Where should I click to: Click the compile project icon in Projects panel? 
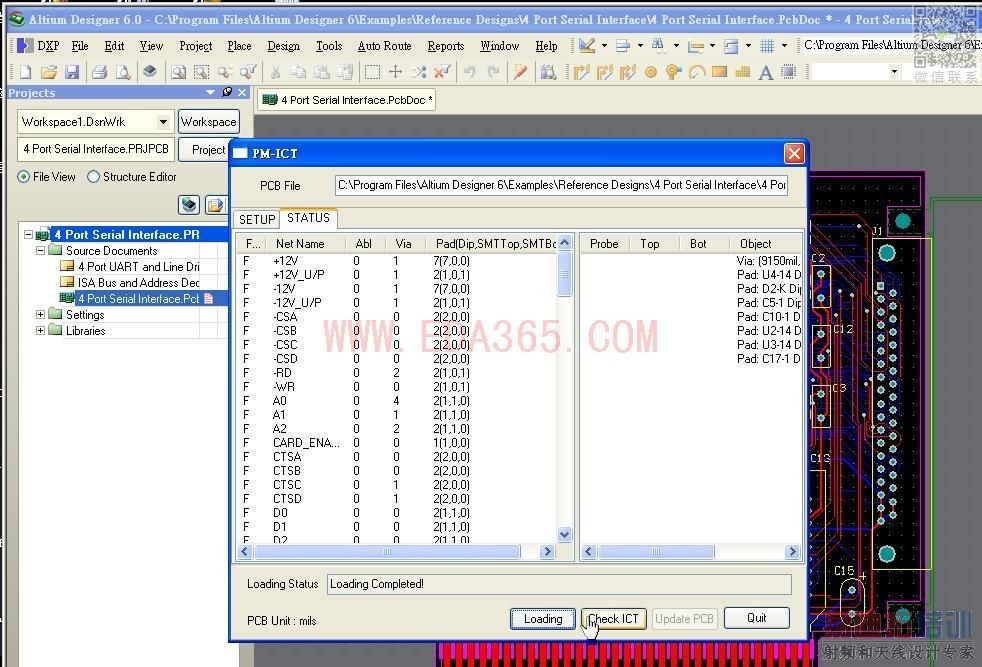point(189,204)
